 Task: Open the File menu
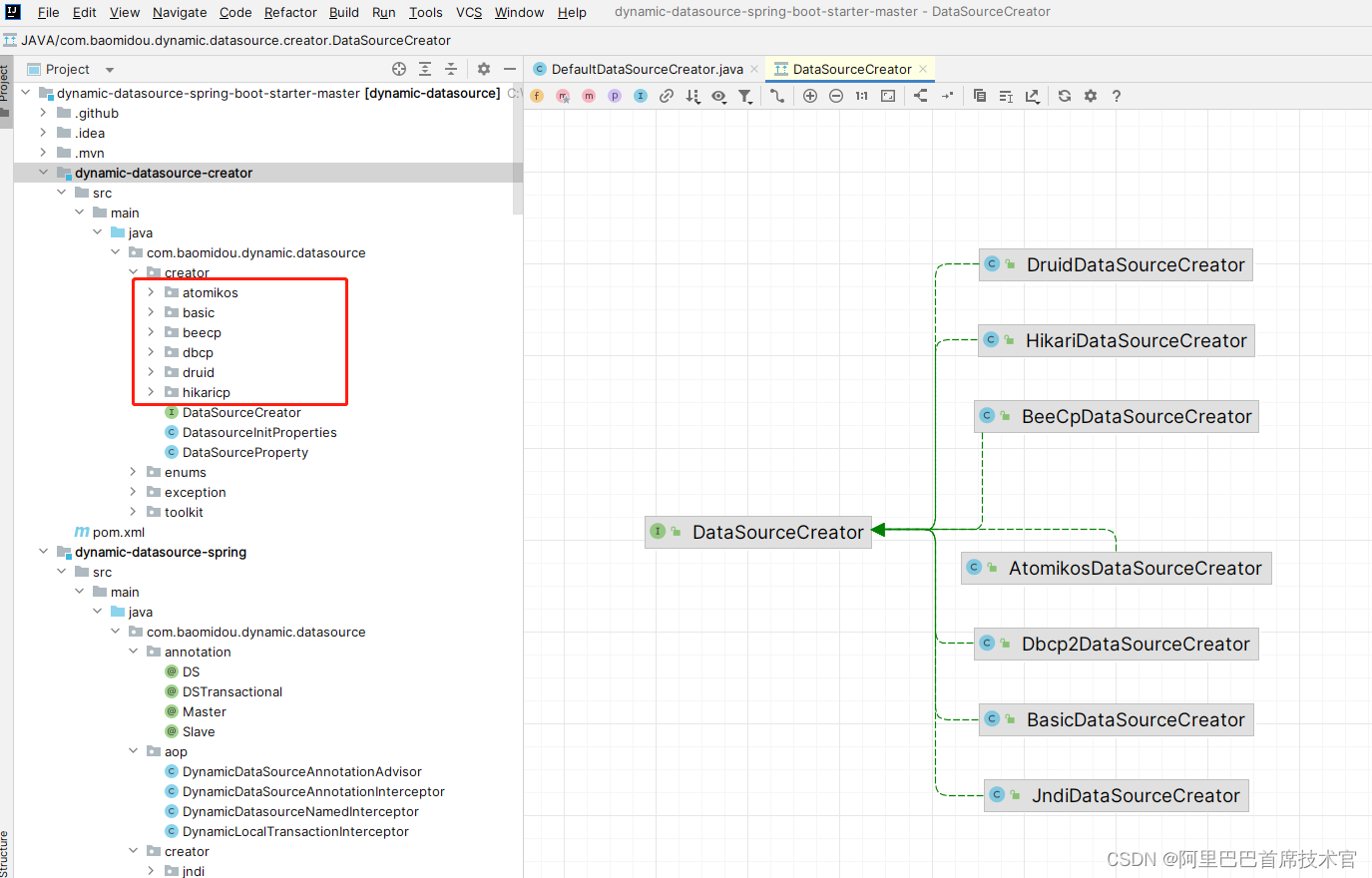tap(48, 12)
